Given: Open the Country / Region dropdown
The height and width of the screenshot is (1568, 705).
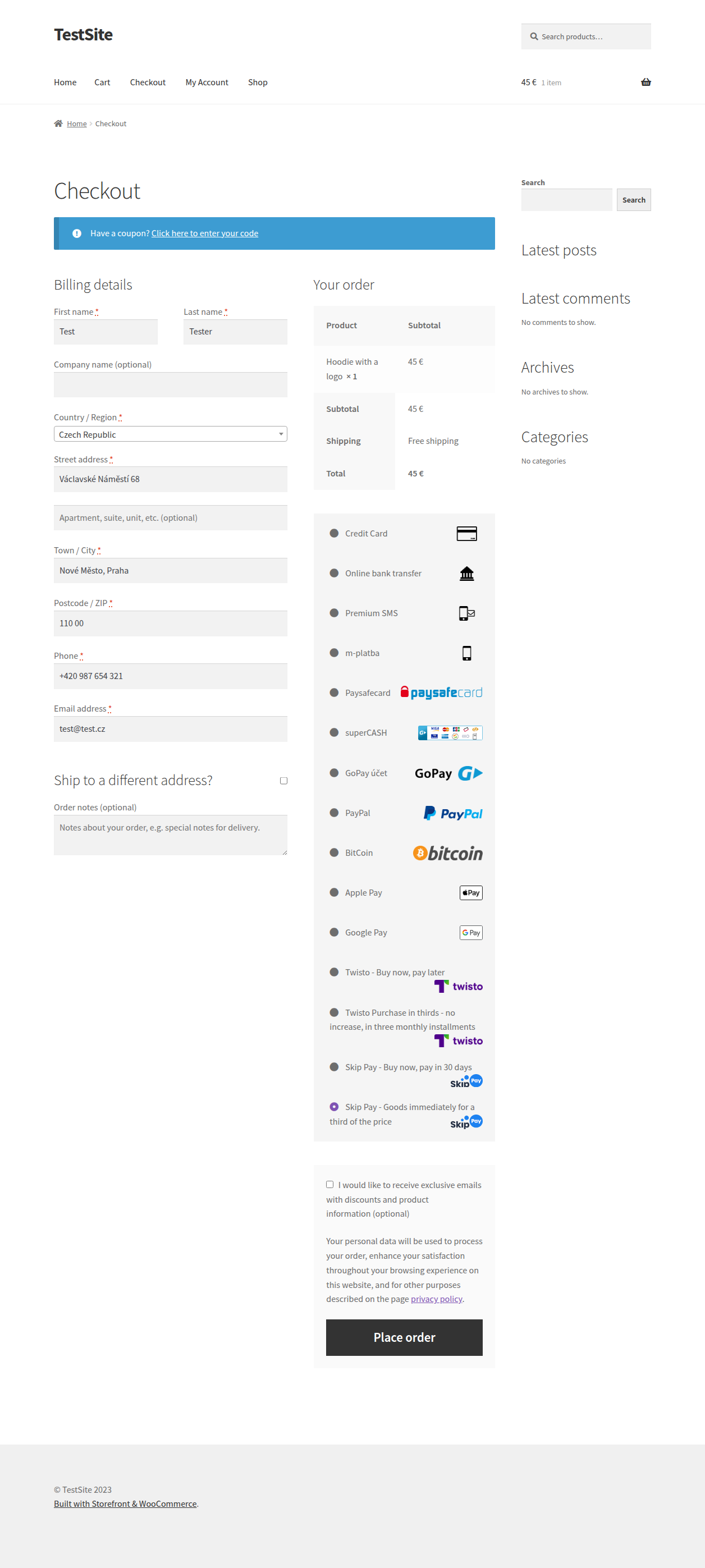Looking at the screenshot, I should pos(171,434).
